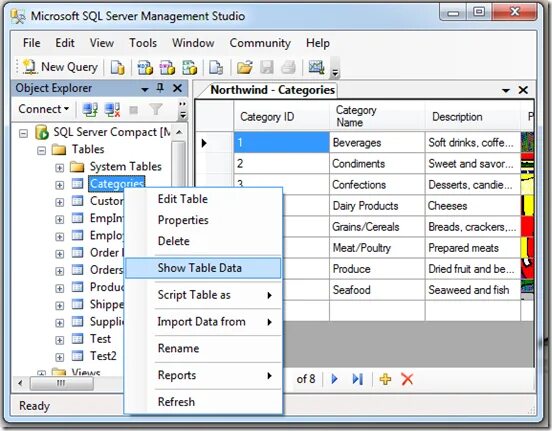Switch to Northwind - Categories tab
552x431 pixels.
click(x=272, y=90)
